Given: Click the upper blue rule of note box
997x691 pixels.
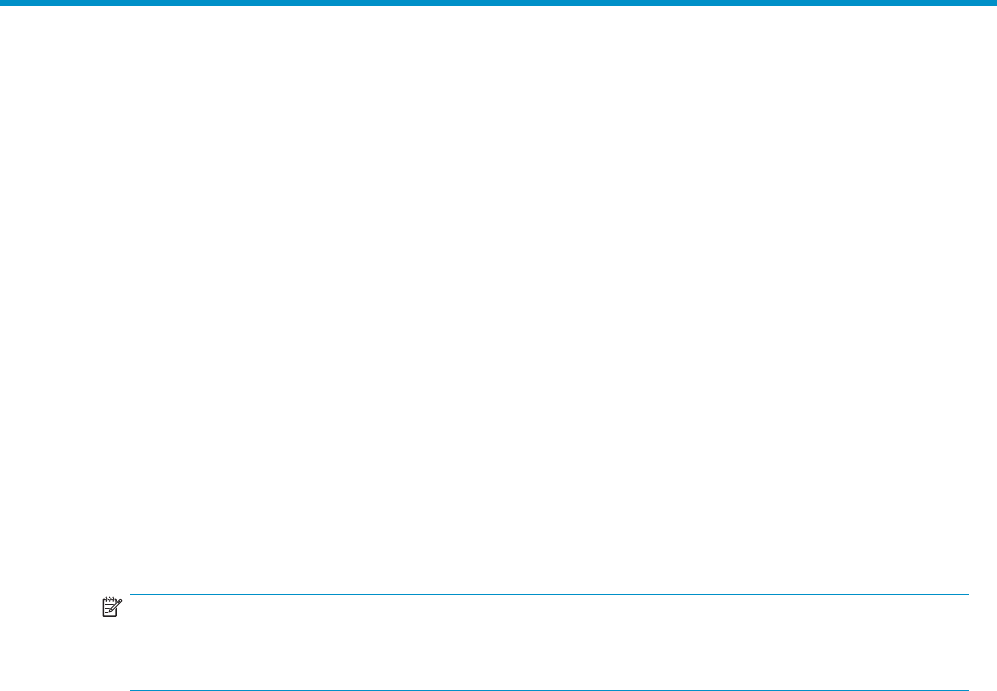Looking at the screenshot, I should [549, 594].
